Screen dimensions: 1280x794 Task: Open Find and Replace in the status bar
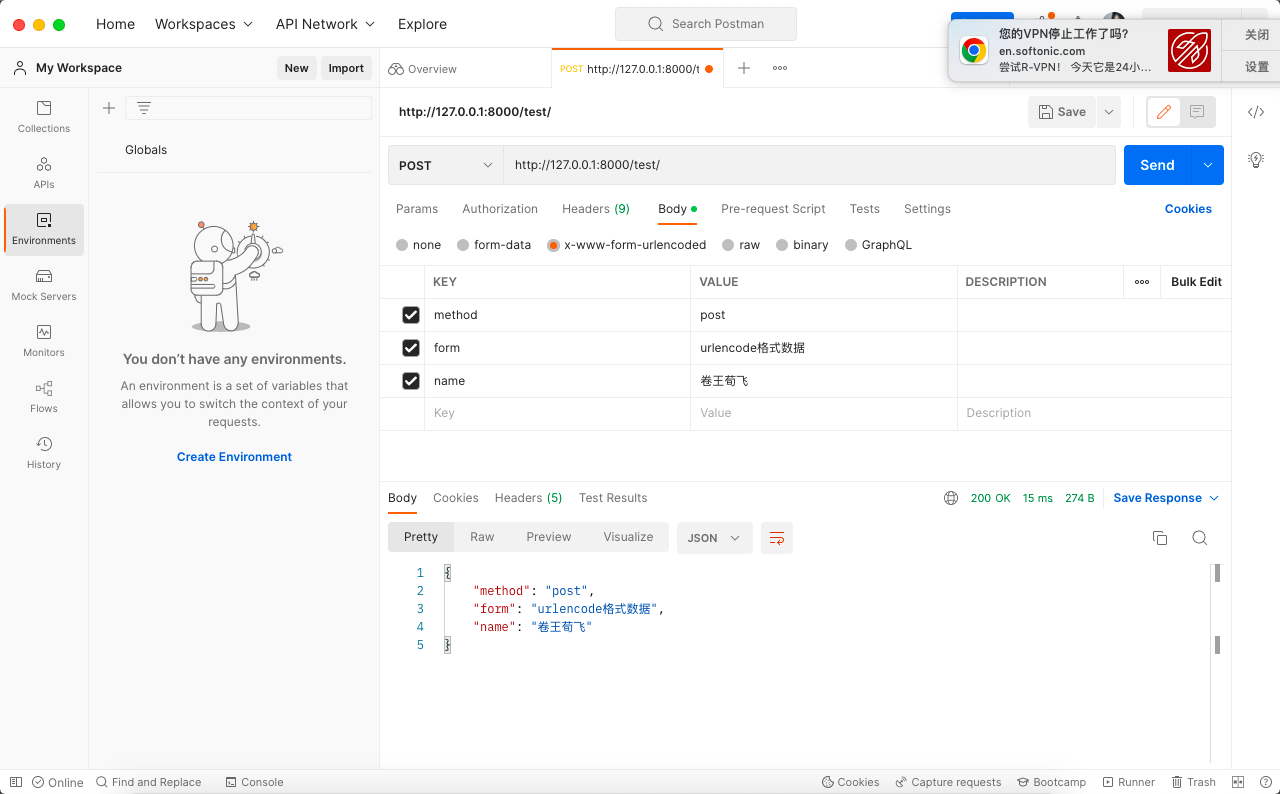pos(149,782)
